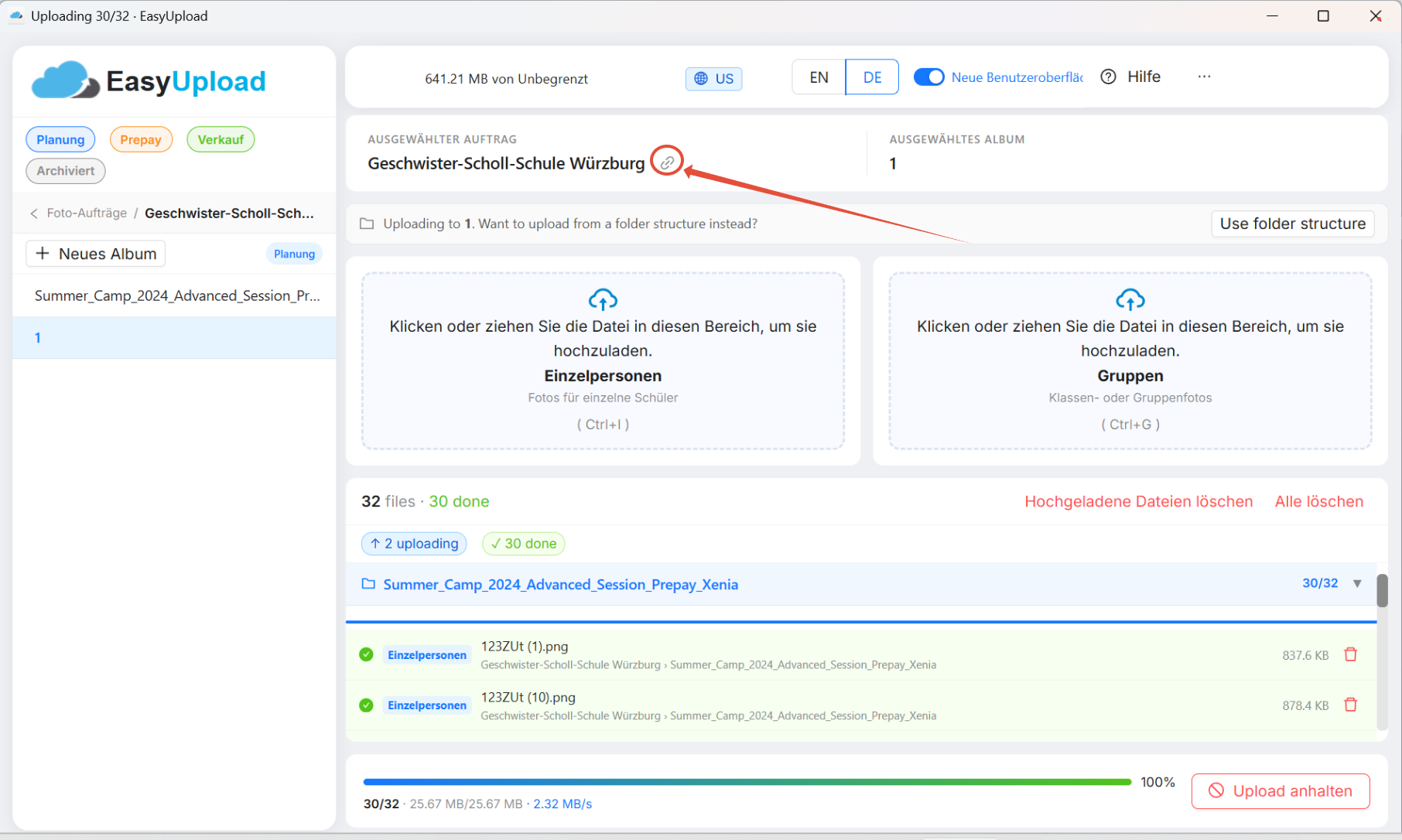Maximize the EasyUpload window
This screenshot has height=840, width=1402.
(x=1323, y=15)
